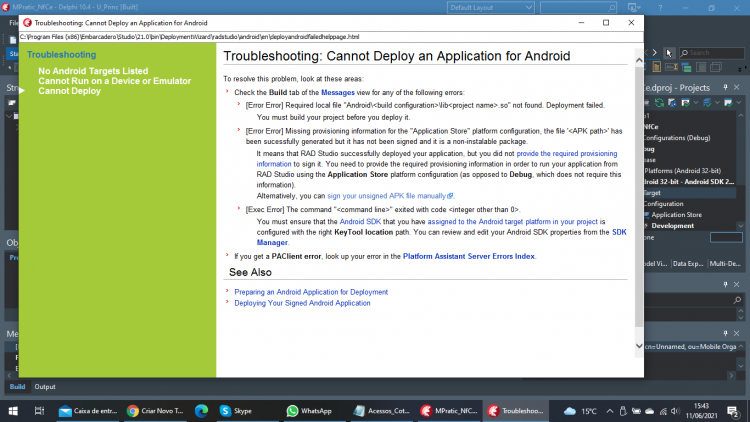
Task: Switch to the Output tab
Action: point(45,387)
